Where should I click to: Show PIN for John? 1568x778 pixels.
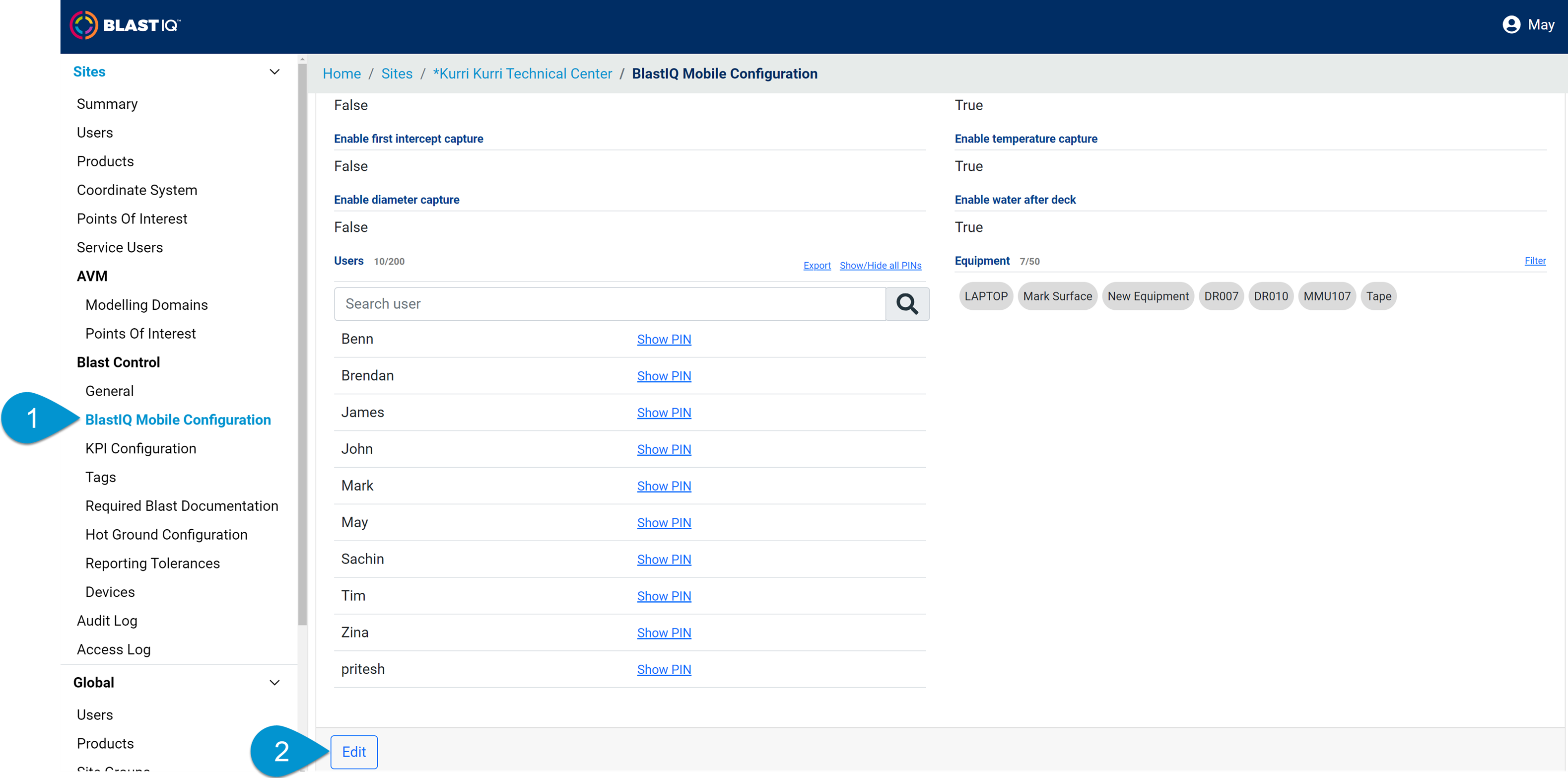664,449
